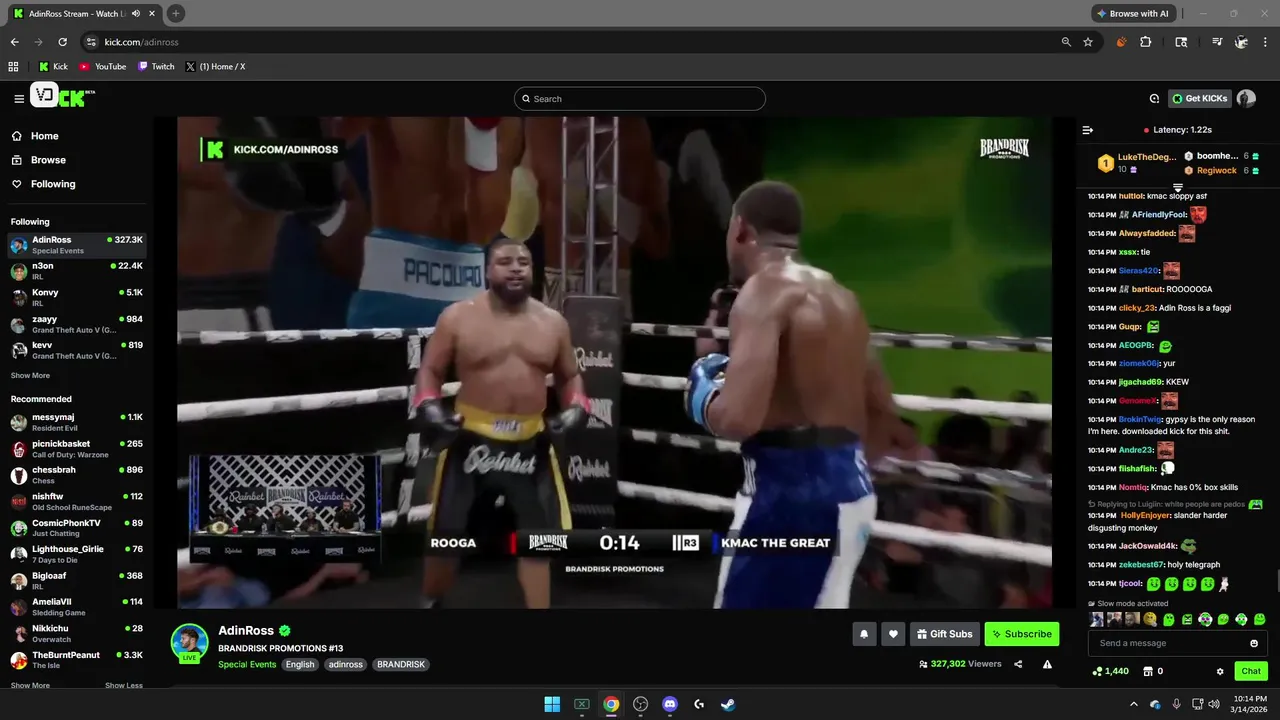Open n3on channel in Following list

(x=77, y=271)
